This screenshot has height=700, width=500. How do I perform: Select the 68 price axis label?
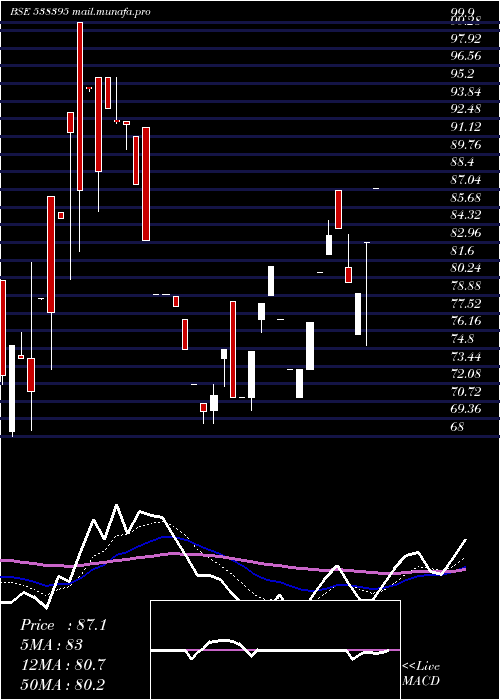[x=458, y=427]
